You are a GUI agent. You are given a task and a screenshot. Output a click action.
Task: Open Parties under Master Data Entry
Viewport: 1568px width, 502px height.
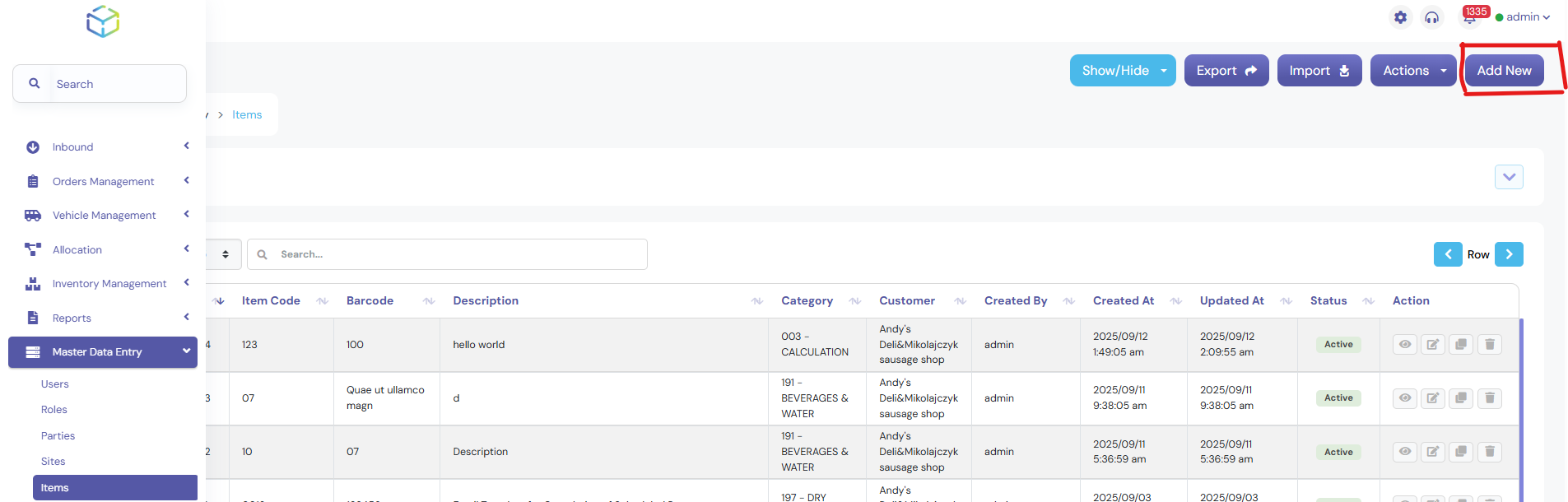[x=58, y=436]
